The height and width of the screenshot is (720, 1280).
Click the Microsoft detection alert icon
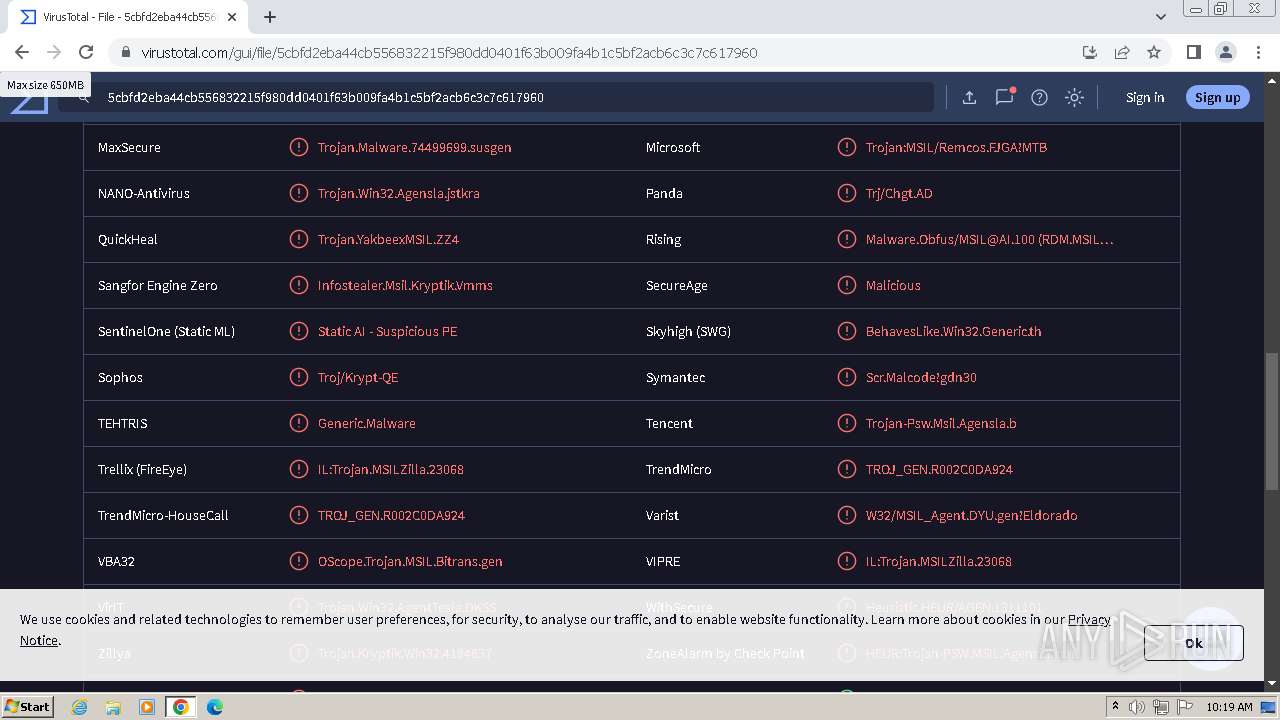[x=846, y=147]
